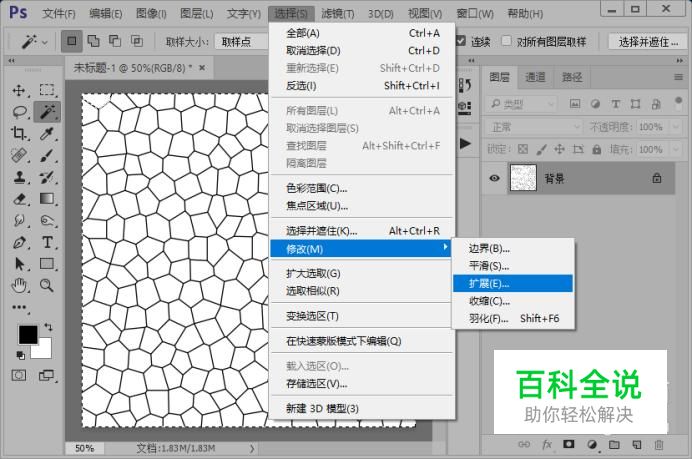Toggle Quick Mask mode icon
The width and height of the screenshot is (692, 459).
pyautogui.click(x=19, y=376)
